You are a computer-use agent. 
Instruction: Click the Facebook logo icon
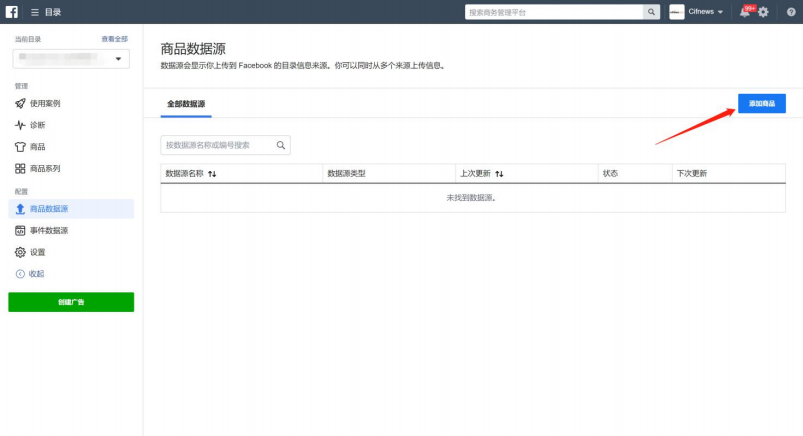click(x=11, y=12)
